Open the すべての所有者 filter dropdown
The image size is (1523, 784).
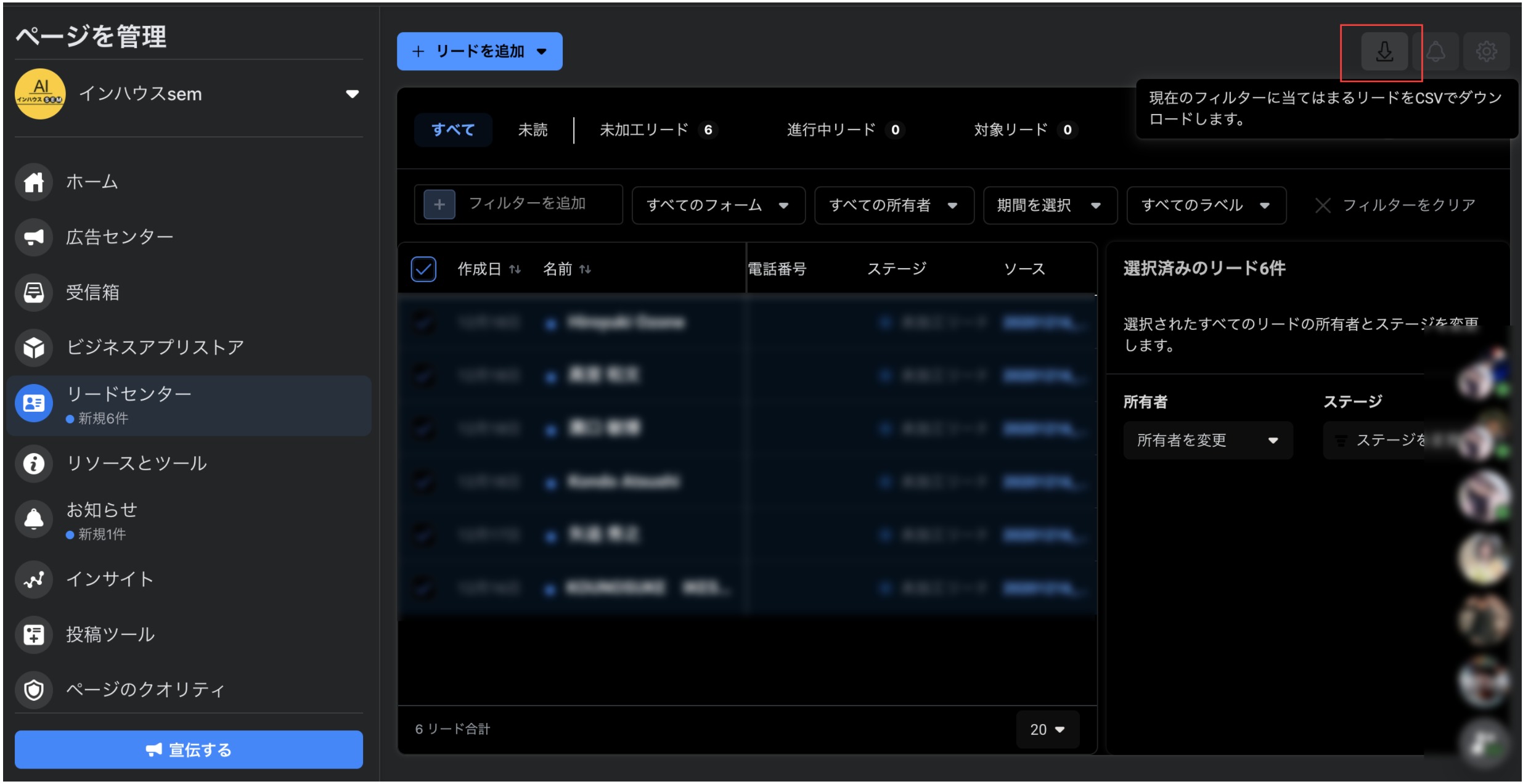point(893,205)
